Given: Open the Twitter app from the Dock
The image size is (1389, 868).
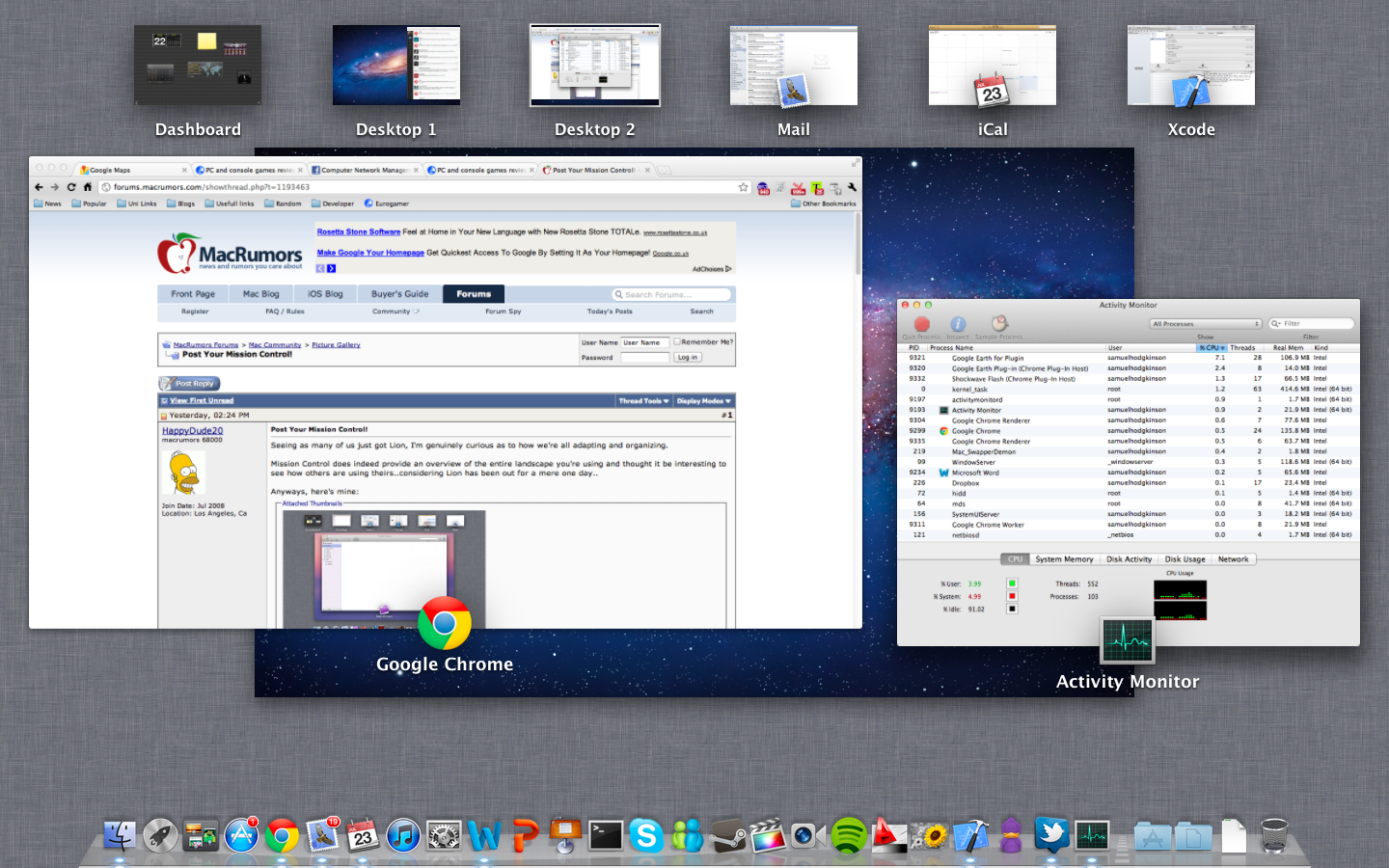Looking at the screenshot, I should 1051,835.
